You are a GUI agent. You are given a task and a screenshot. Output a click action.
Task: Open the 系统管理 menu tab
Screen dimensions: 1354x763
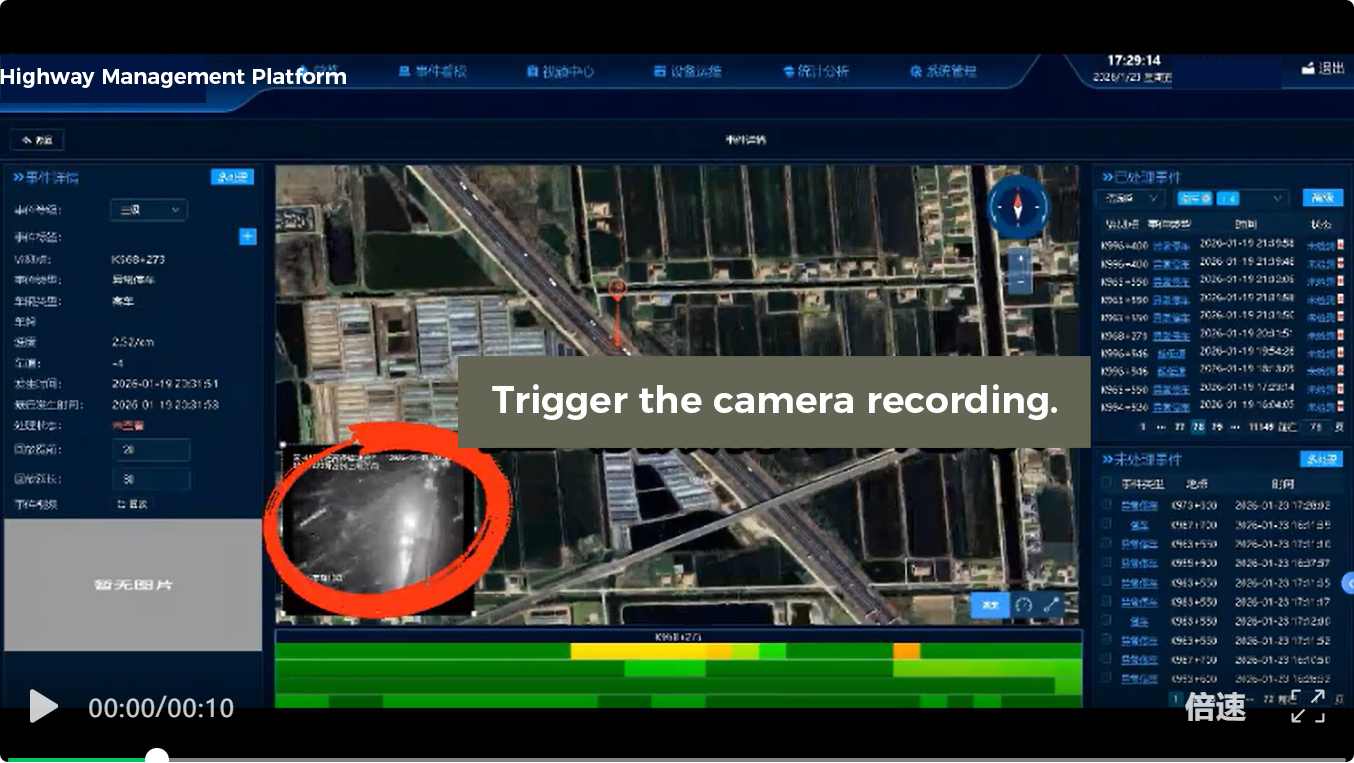(x=943, y=72)
